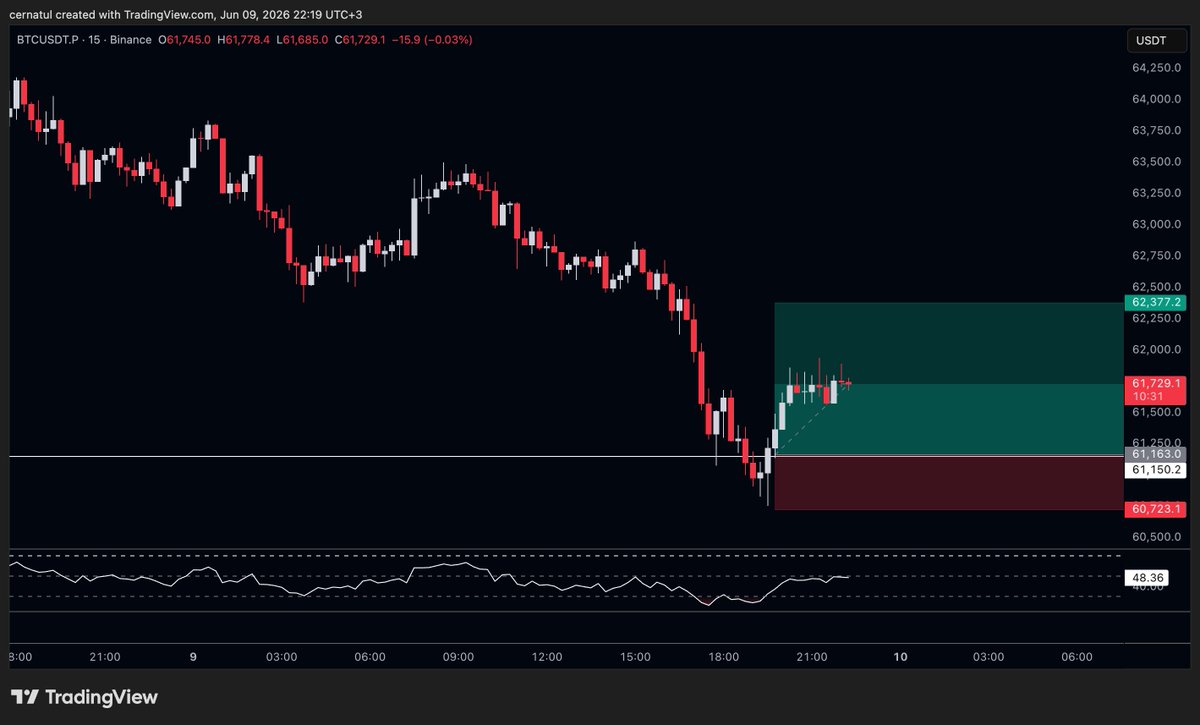This screenshot has height=725, width=1200.
Task: Select the 62,377.2 take-profit price tag
Action: click(x=1155, y=302)
